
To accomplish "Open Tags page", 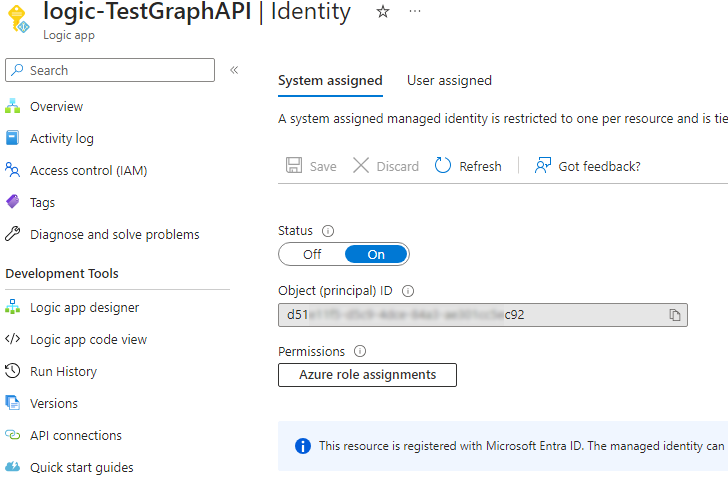I will [42, 202].
